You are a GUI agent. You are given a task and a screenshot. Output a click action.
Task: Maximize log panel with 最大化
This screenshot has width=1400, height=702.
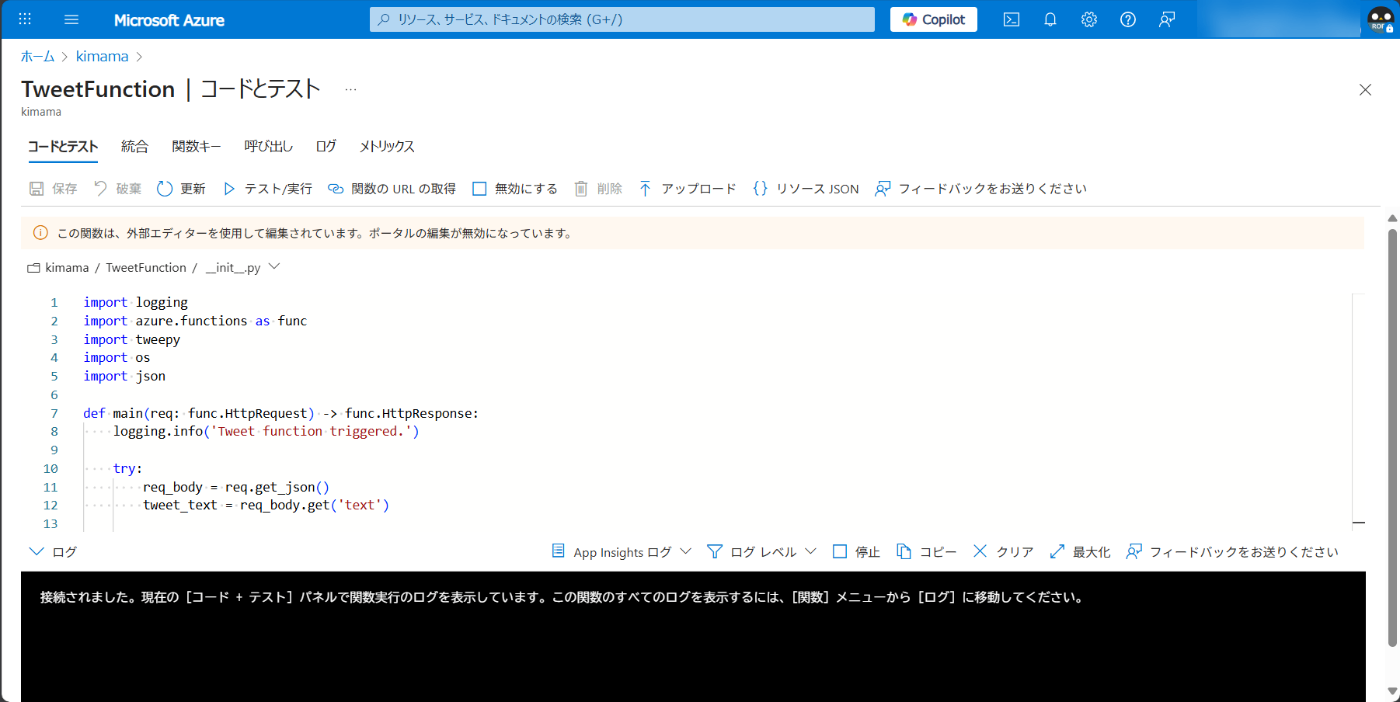1080,552
